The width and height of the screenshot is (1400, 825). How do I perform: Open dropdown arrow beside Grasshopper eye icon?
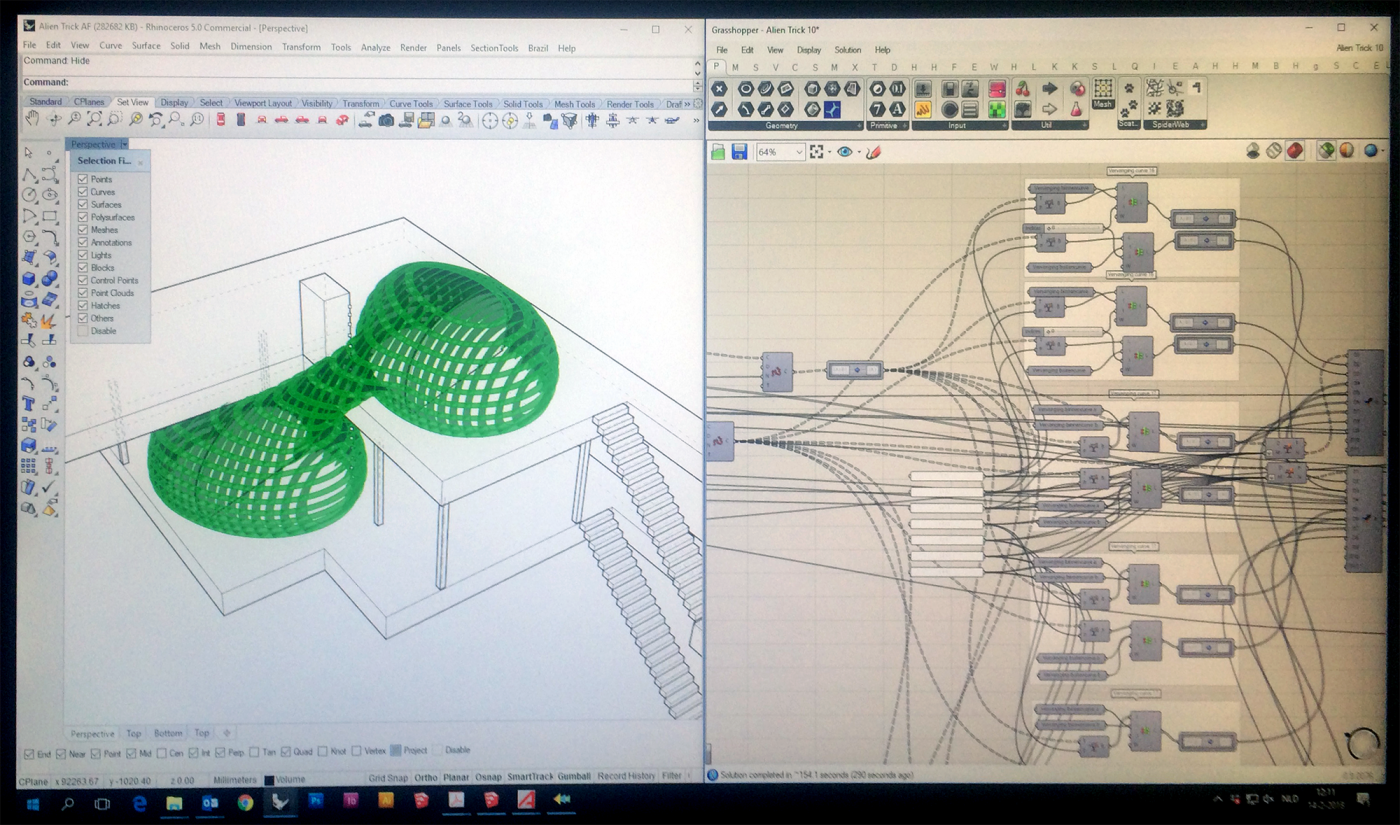[x=859, y=153]
